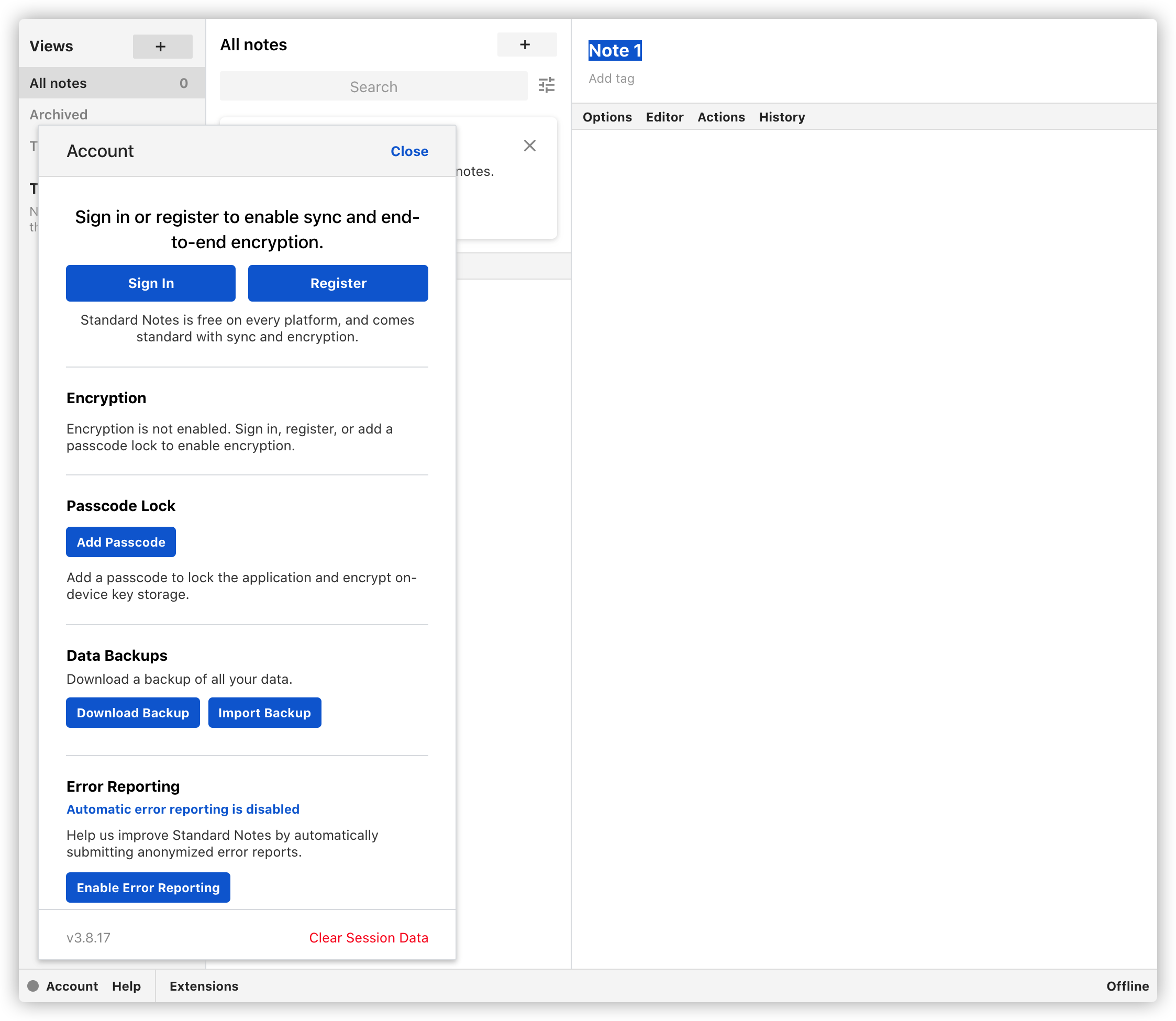Click the gray account status circle

tap(33, 986)
